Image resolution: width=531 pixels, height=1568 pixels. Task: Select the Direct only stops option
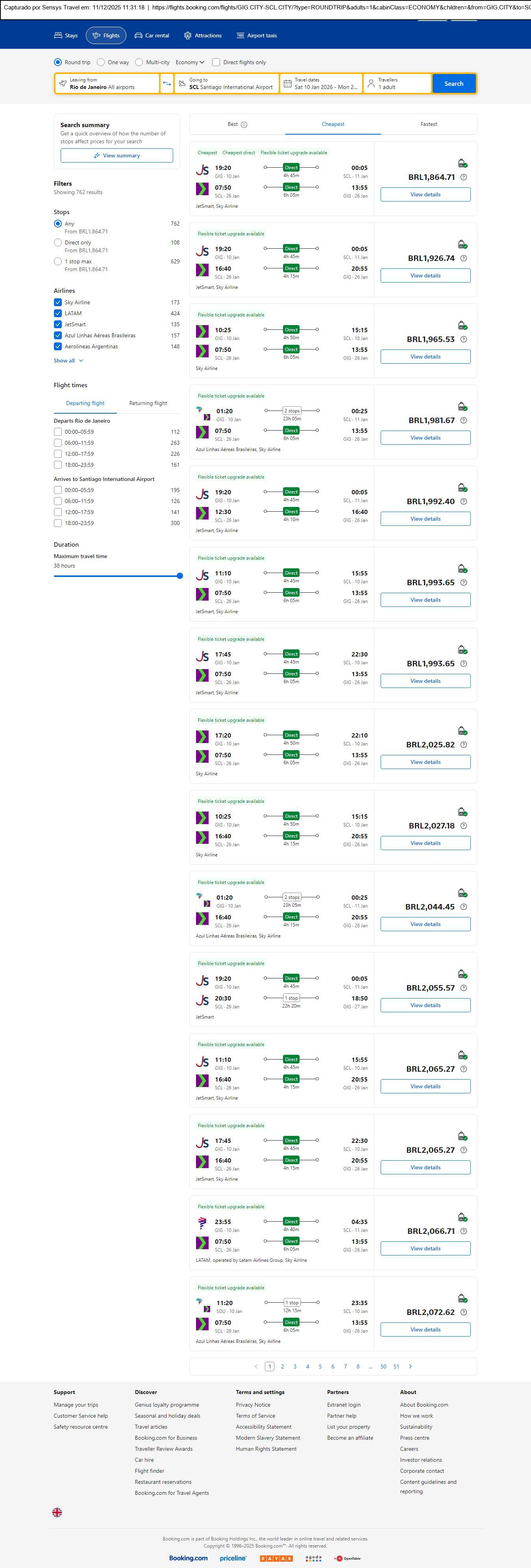point(58,243)
